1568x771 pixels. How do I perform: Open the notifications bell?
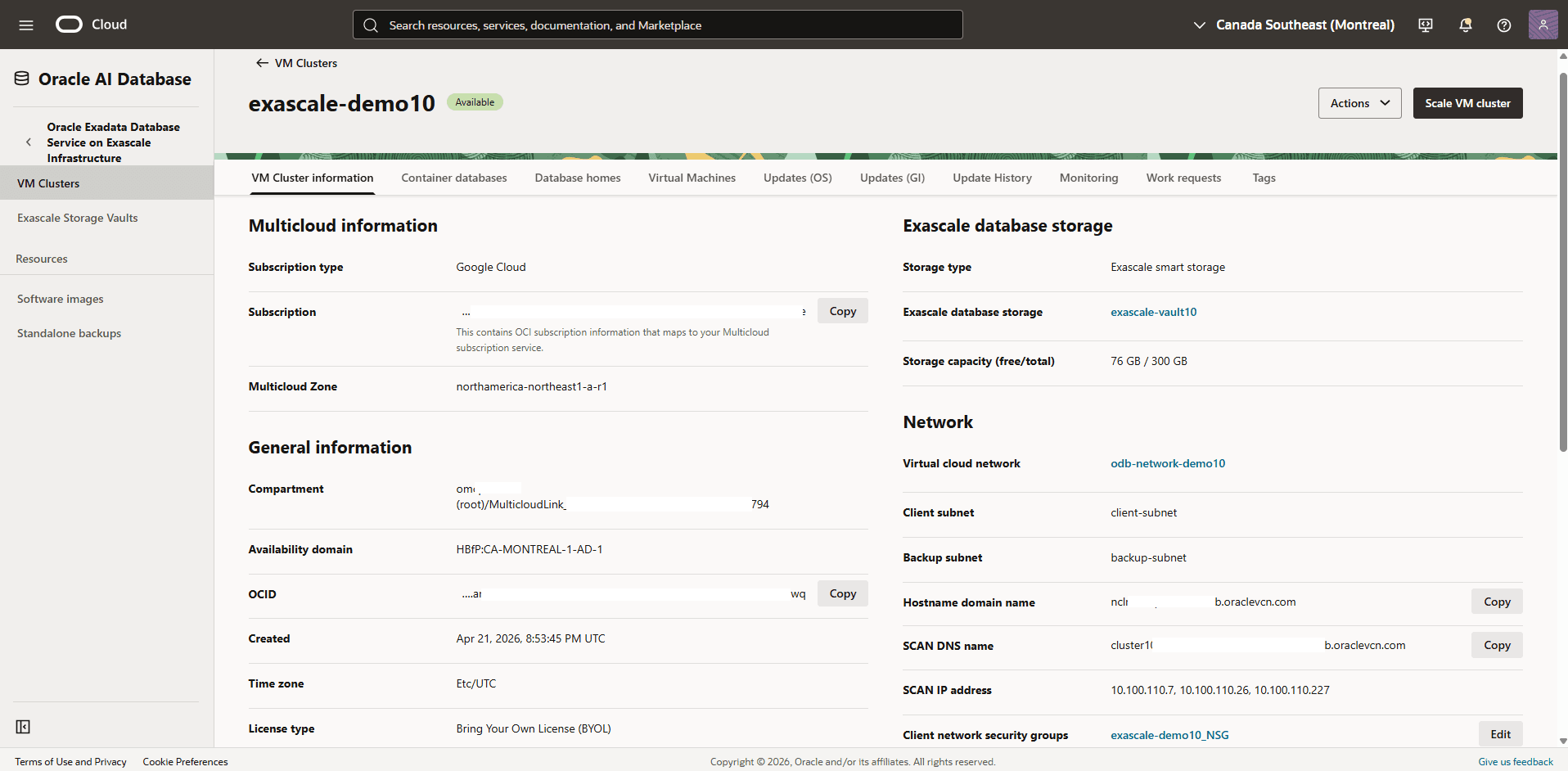(1465, 25)
